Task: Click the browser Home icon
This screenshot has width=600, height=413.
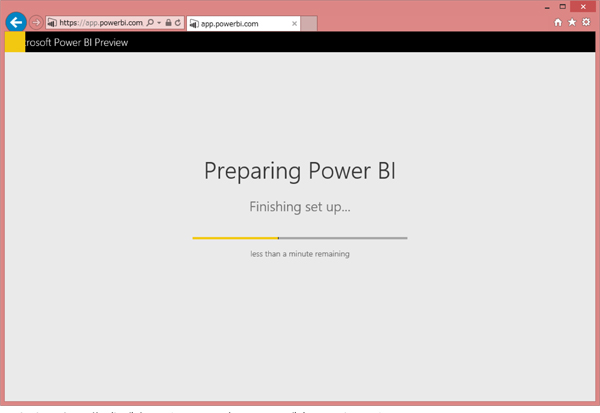Action: coord(558,23)
